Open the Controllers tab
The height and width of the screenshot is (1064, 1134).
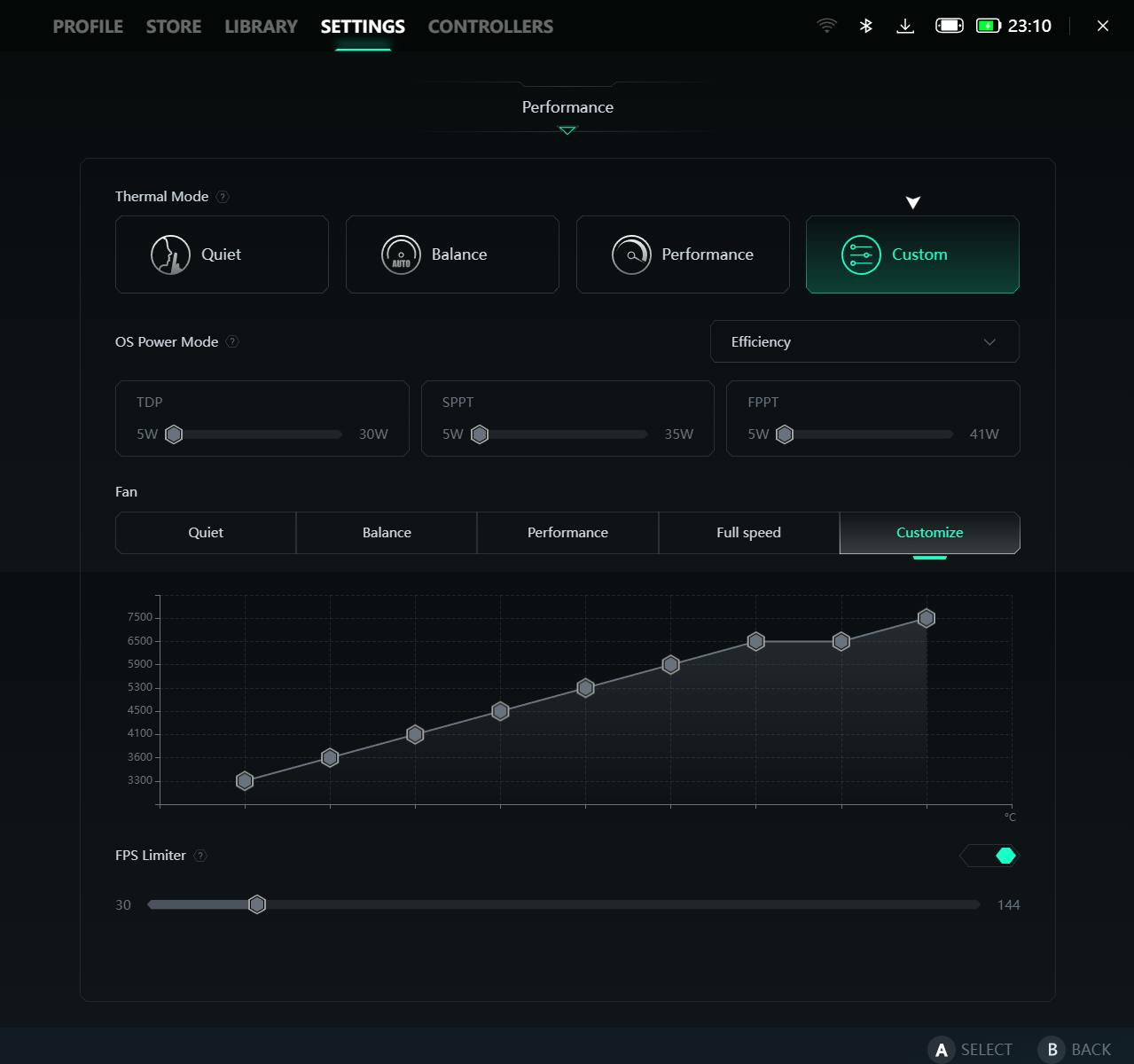tap(490, 27)
